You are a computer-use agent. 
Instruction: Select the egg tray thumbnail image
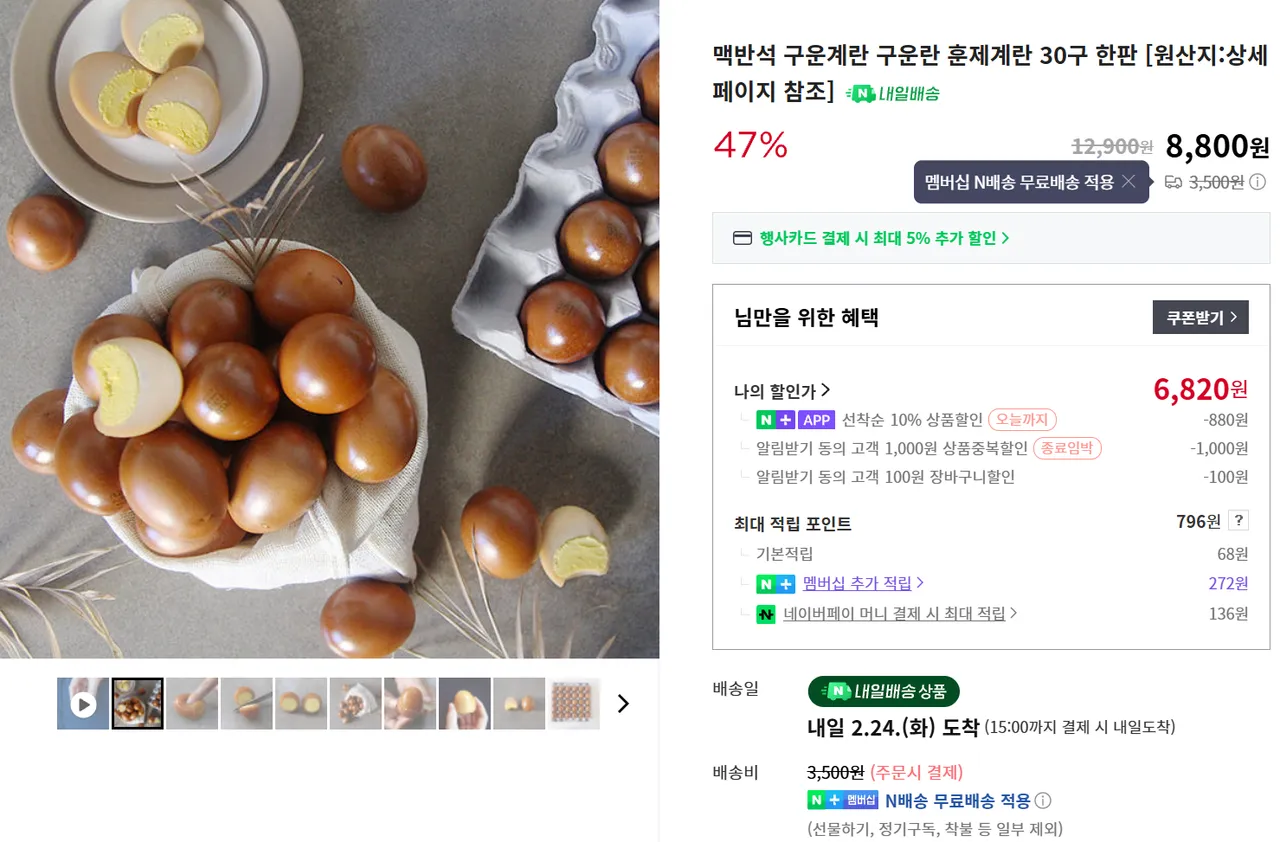[x=574, y=704]
